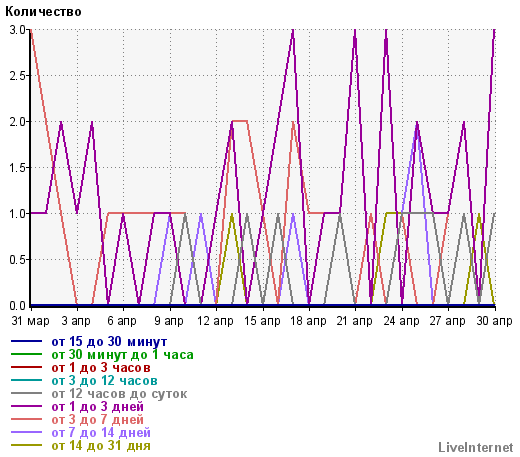
Task: Click the green legend line swatch
Action: (x=26, y=354)
